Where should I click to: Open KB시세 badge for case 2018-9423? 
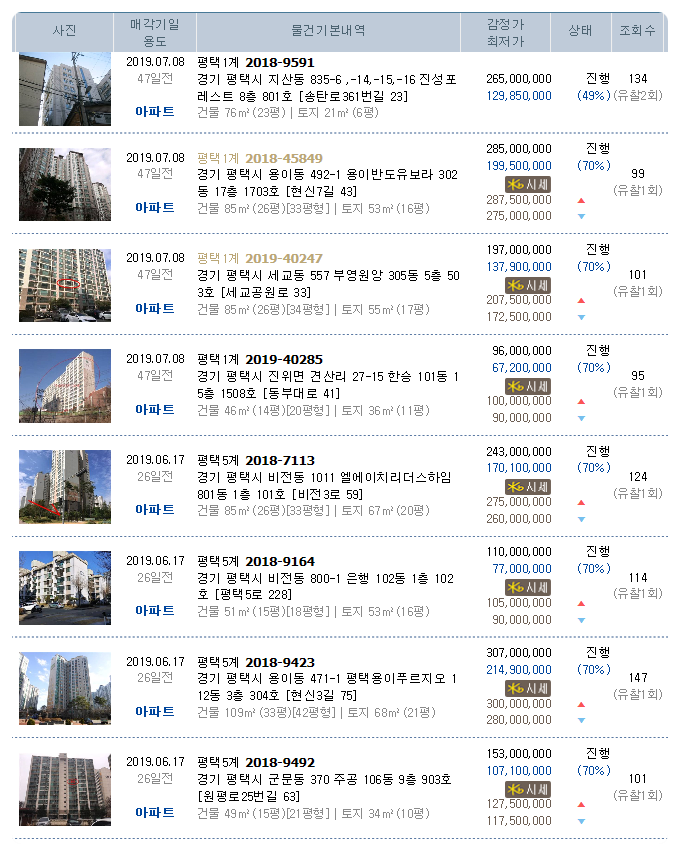[x=528, y=689]
